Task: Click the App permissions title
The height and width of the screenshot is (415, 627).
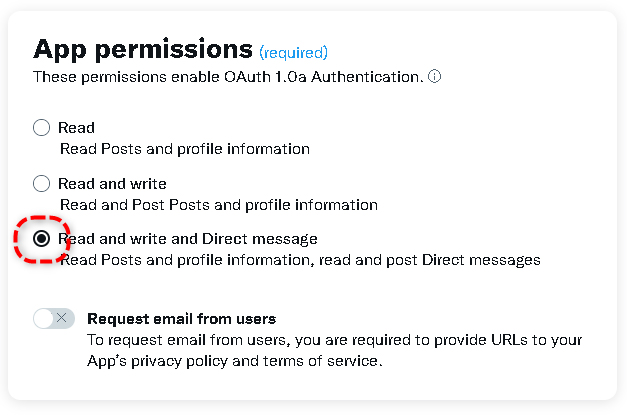Action: (143, 50)
